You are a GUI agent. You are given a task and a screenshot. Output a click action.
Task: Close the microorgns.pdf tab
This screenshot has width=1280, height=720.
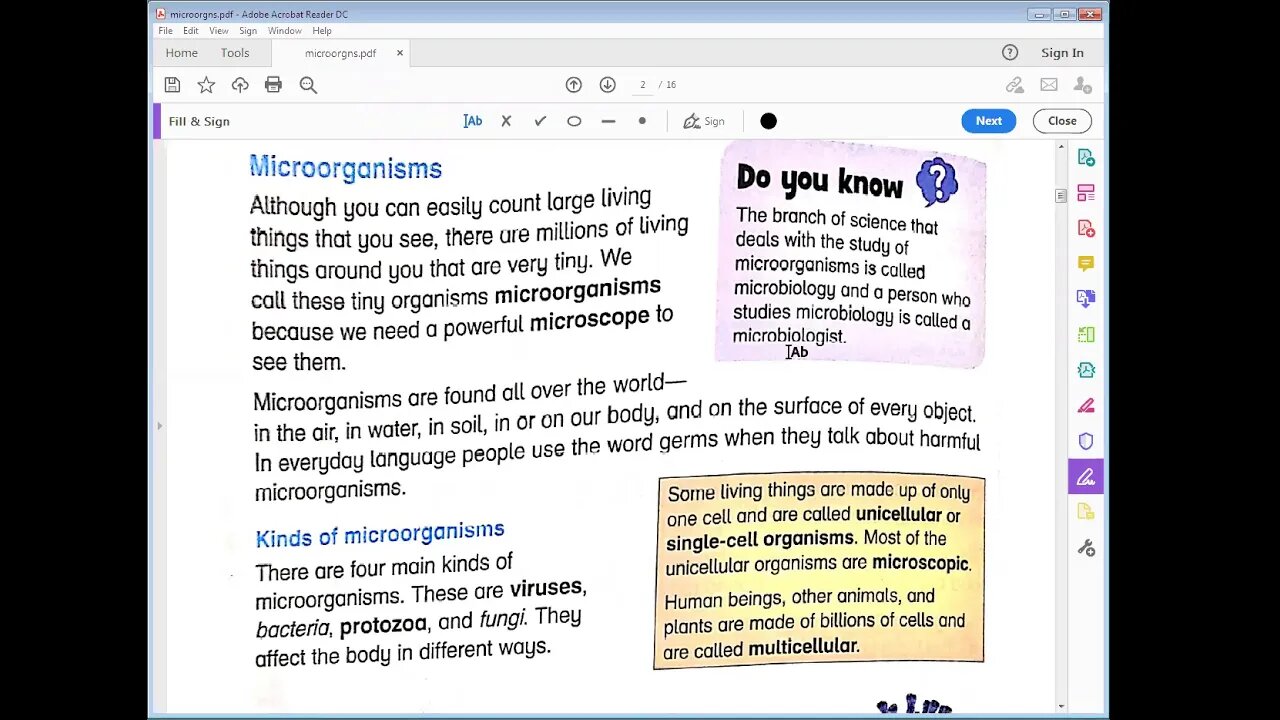[x=400, y=53]
